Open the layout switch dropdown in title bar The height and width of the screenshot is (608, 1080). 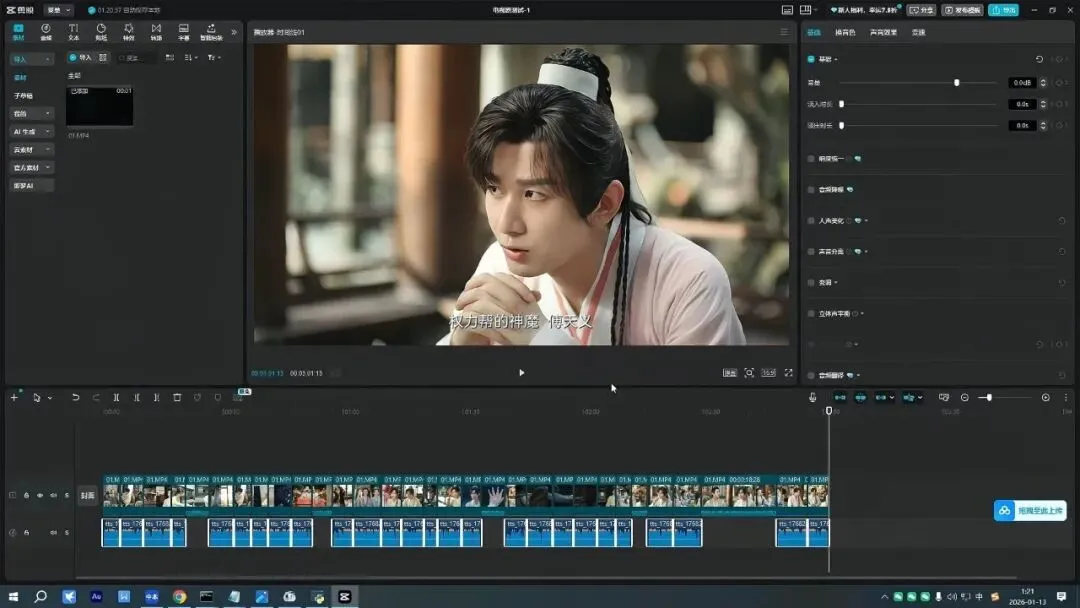(x=807, y=10)
